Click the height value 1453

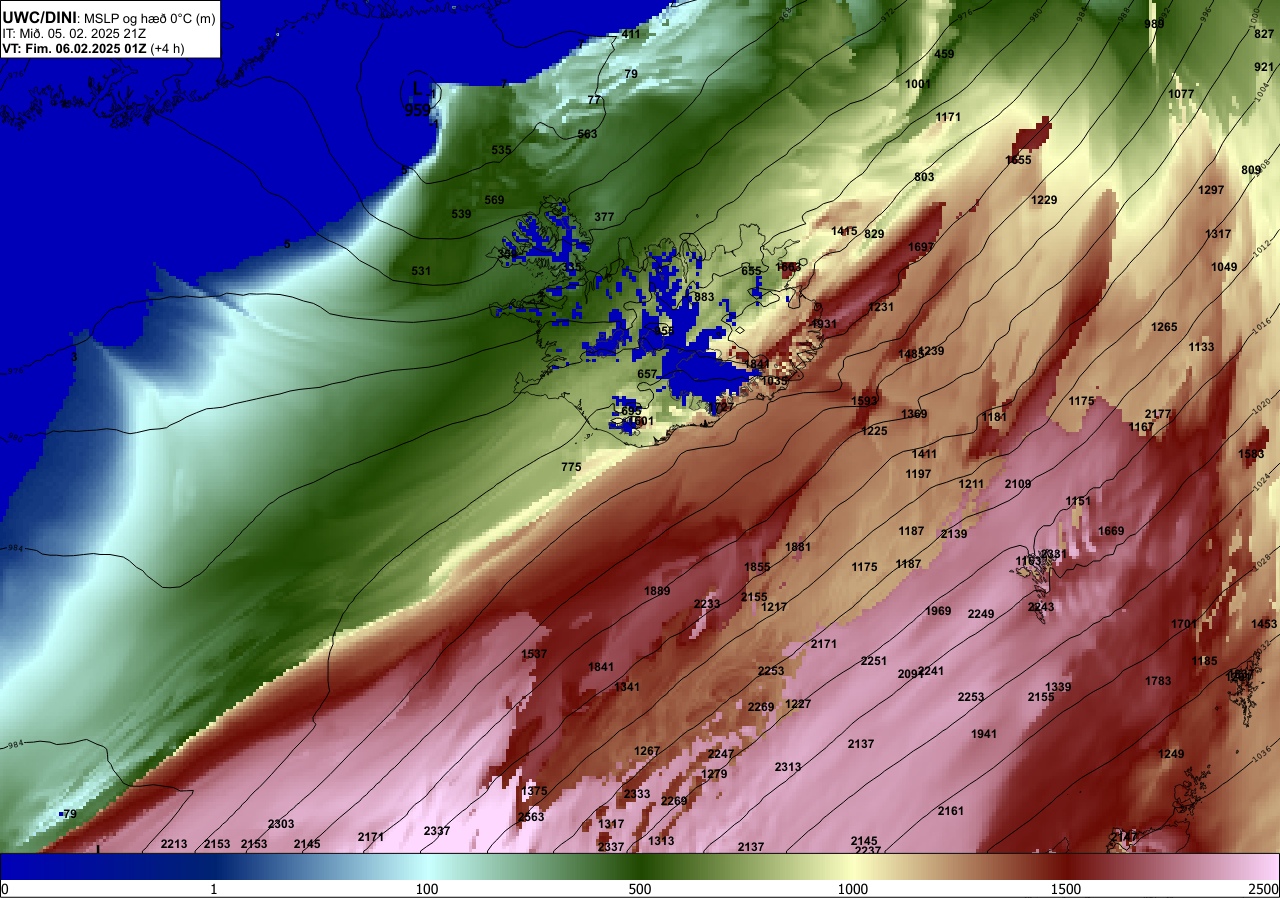(x=1264, y=624)
